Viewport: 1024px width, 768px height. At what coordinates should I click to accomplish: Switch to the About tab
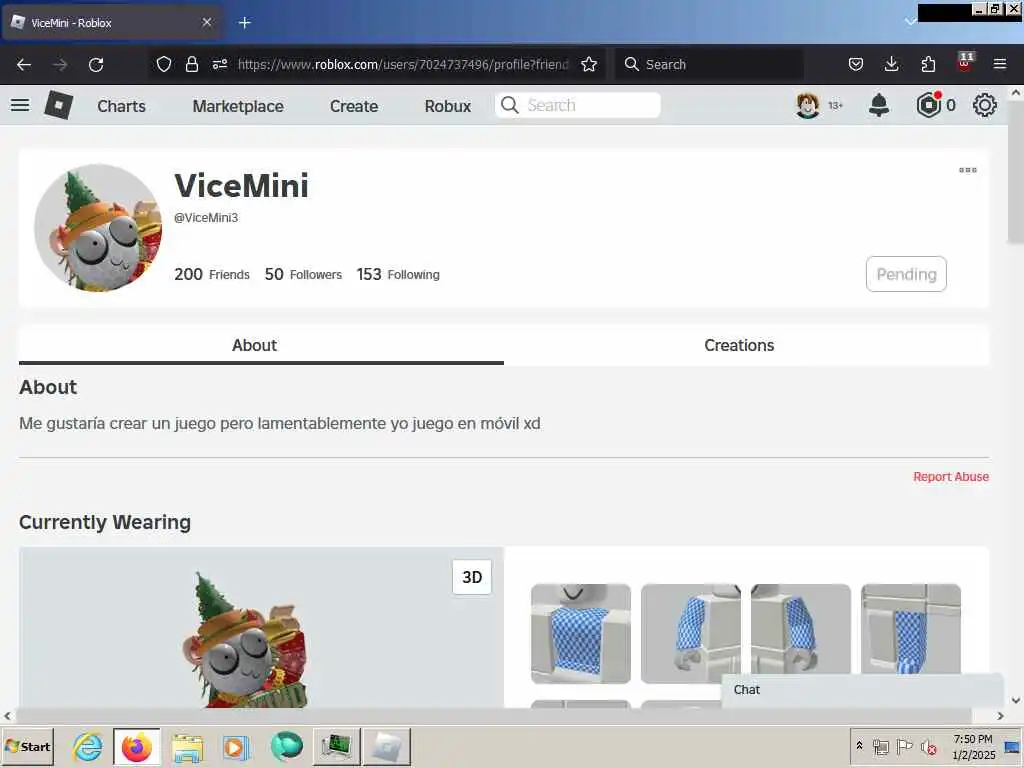click(x=261, y=345)
